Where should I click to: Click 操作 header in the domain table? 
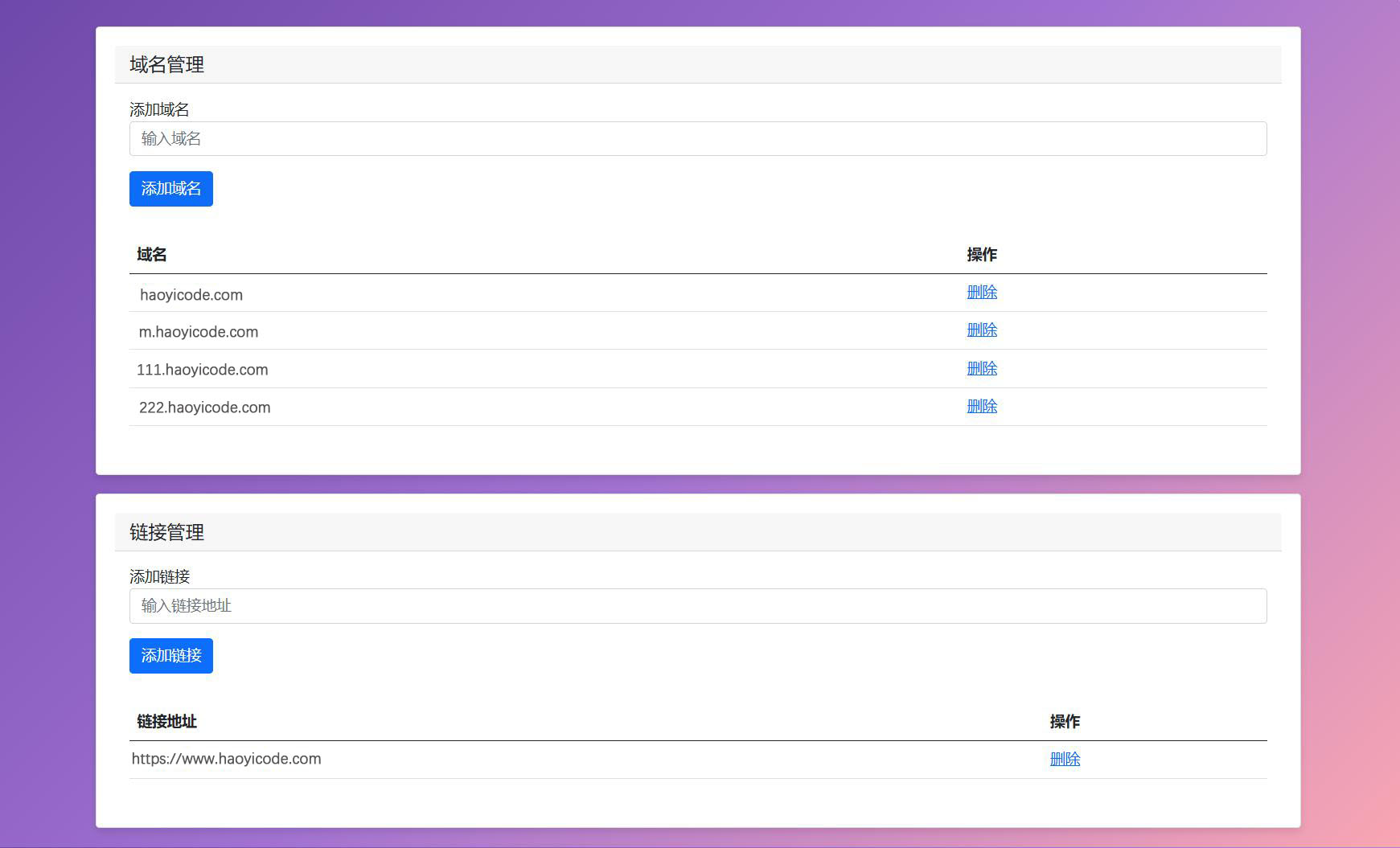[981, 255]
